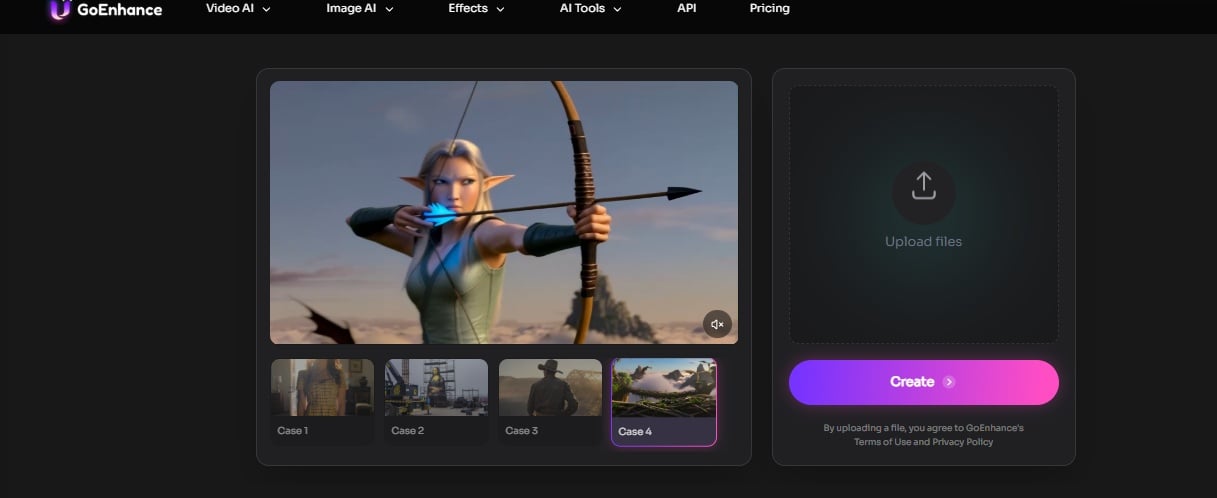1217x498 pixels.
Task: Click the GoEnhance brand name text
Action: click(119, 9)
